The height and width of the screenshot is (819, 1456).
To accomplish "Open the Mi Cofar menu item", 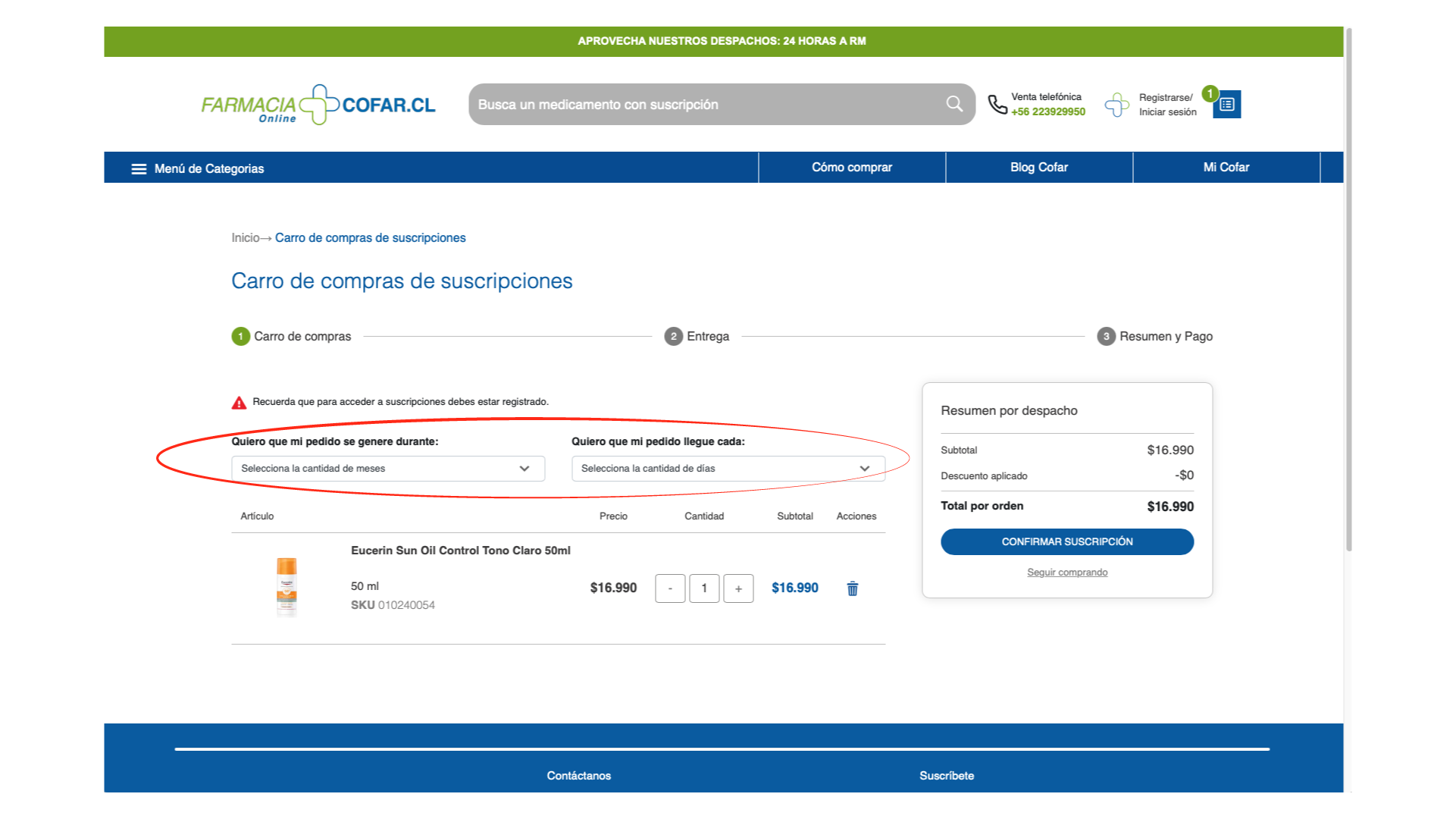I will coord(1226,168).
